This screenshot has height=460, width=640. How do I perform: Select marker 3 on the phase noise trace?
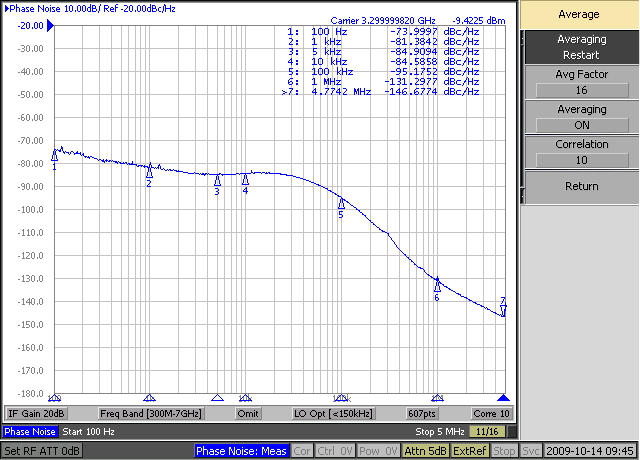pos(217,180)
